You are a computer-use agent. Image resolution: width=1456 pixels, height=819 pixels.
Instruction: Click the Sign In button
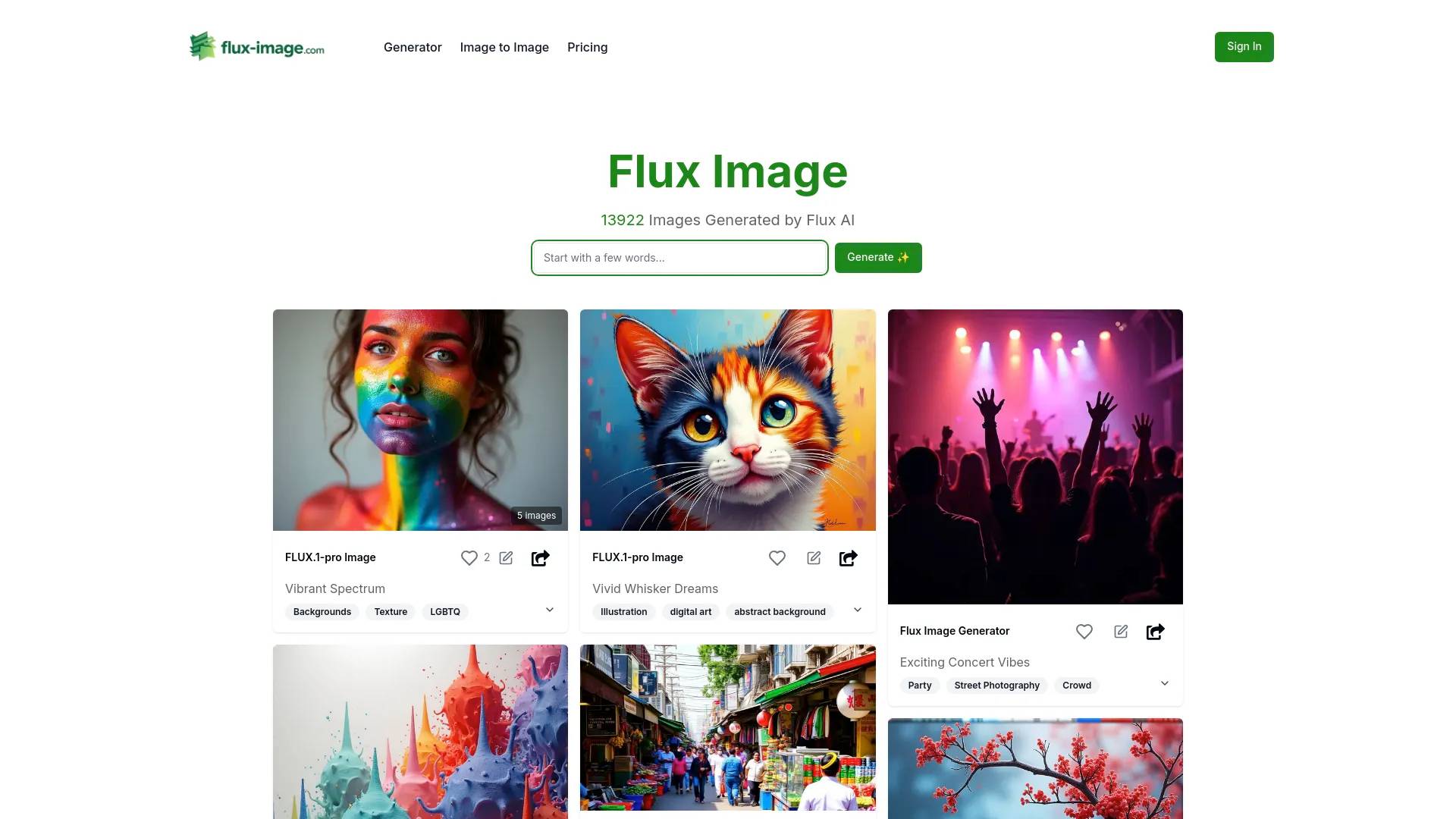[x=1244, y=46]
